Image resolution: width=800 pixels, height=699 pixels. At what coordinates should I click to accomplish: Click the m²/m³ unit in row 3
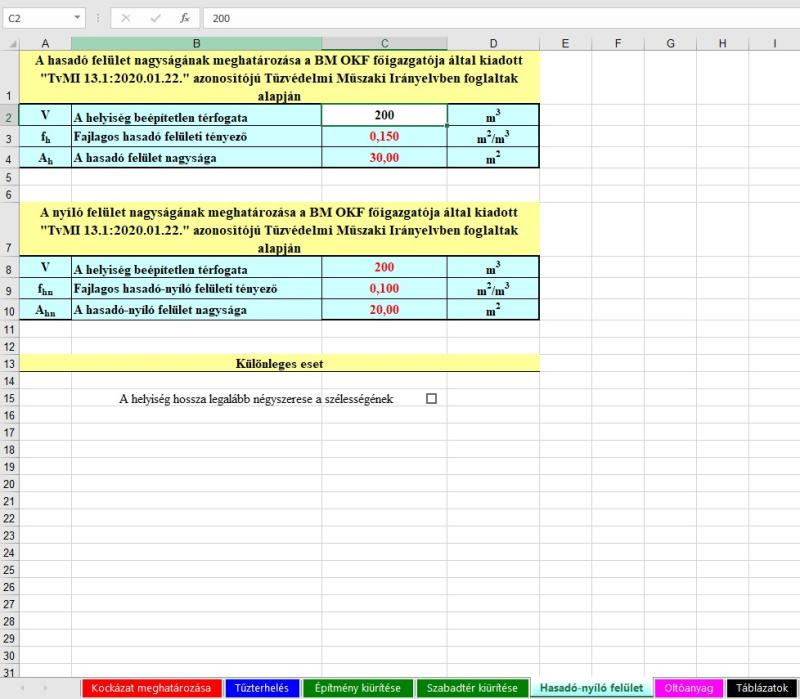(x=493, y=137)
